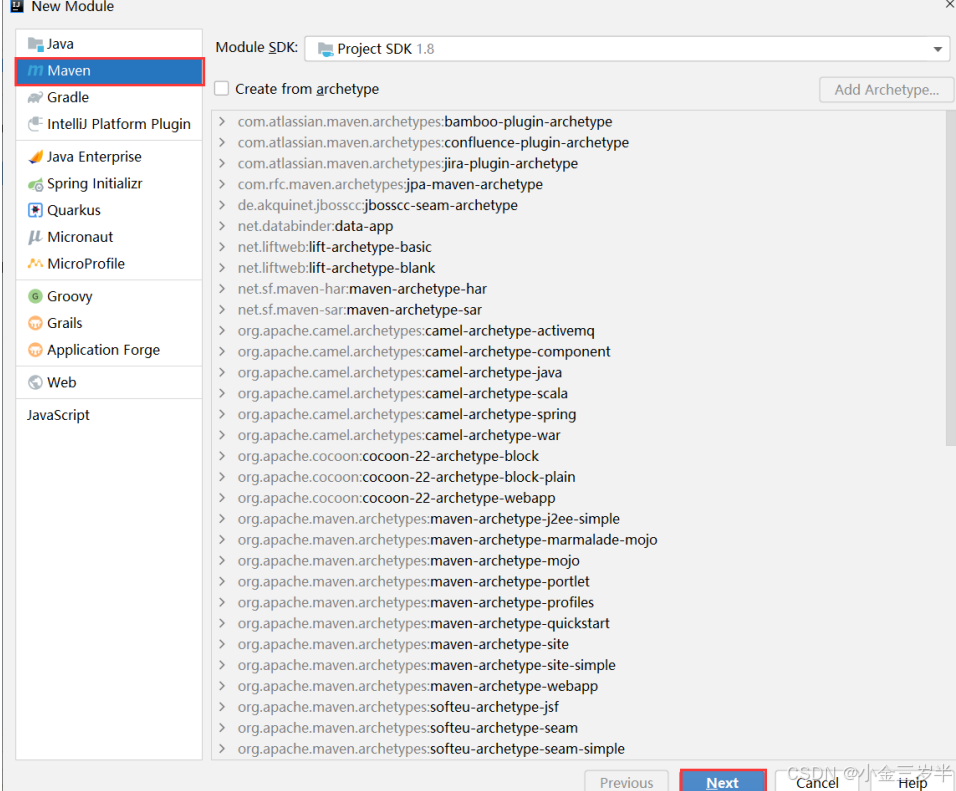Select maven-archetype-profiles row
The width and height of the screenshot is (956, 791).
click(579, 602)
